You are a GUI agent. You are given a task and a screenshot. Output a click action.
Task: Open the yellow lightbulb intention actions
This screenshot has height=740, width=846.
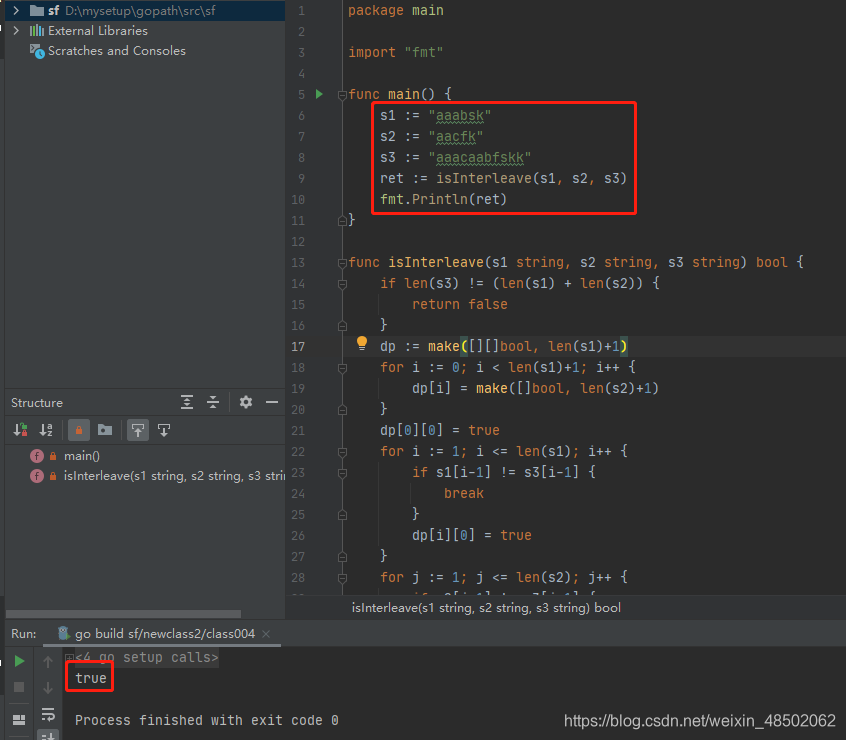tap(361, 343)
